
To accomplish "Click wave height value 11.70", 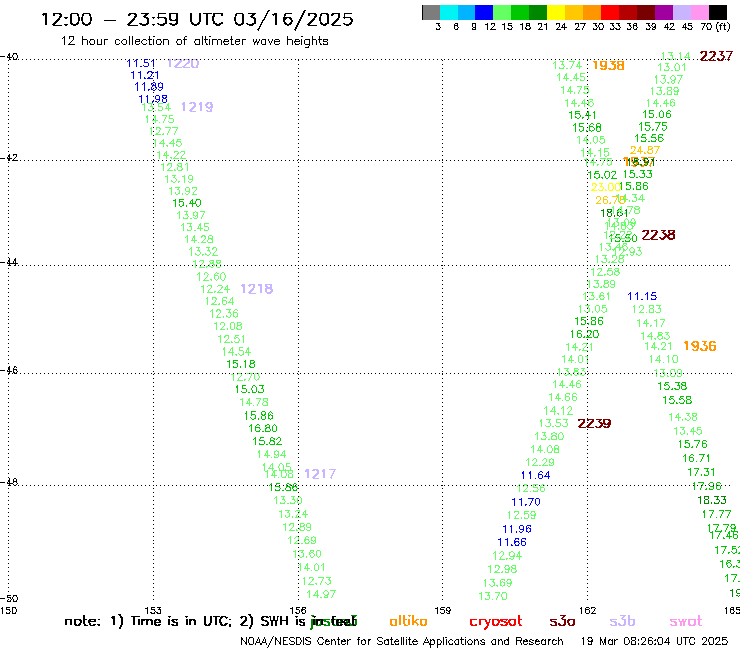I will 526,502.
